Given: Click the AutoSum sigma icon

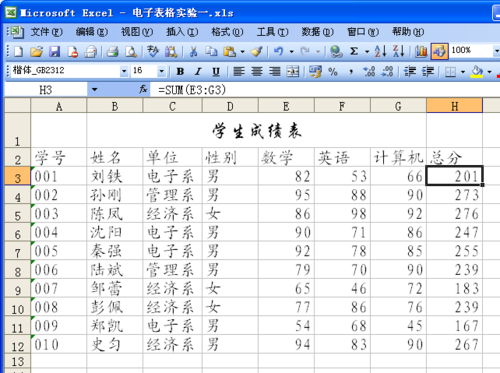Looking at the screenshot, I should (354, 52).
